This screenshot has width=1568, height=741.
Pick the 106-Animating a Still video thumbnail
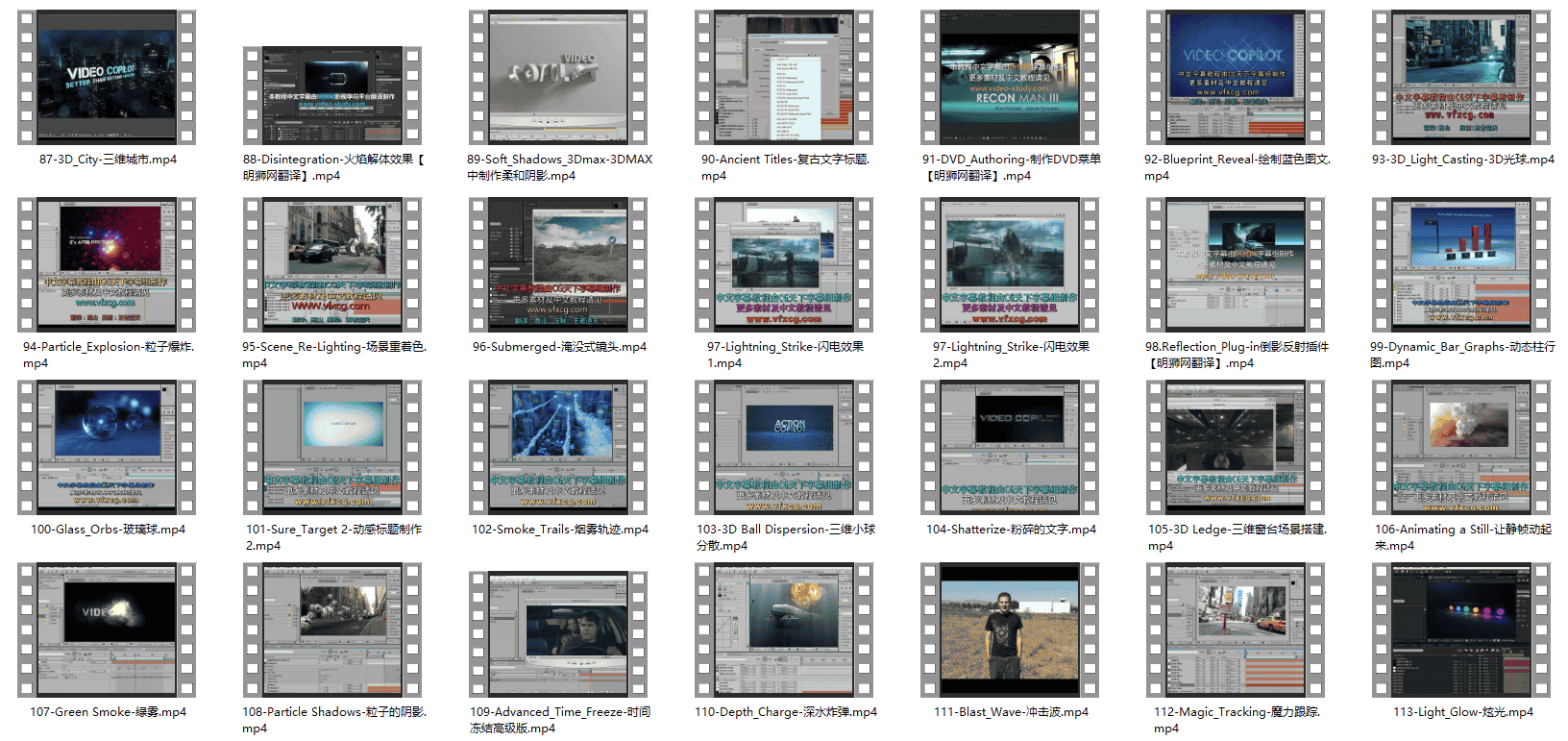pos(1461,447)
